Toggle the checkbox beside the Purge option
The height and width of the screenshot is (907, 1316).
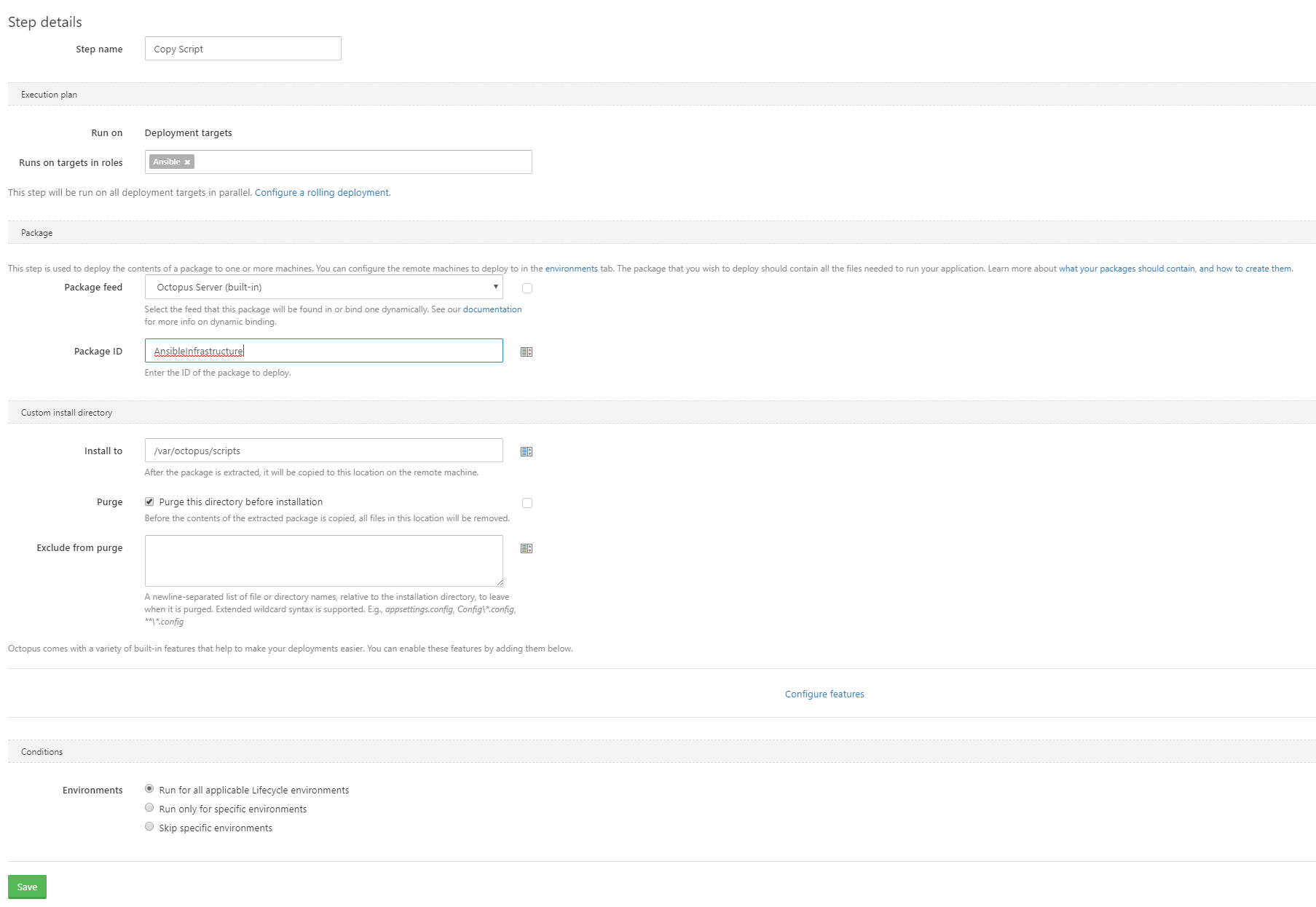coord(527,502)
